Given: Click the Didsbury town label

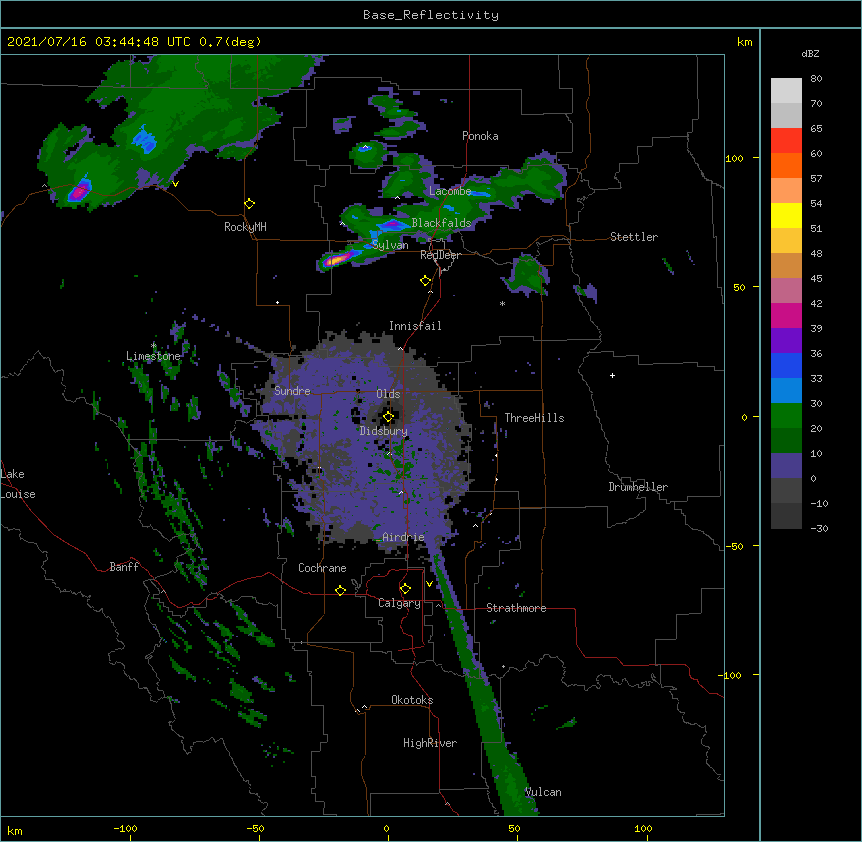Looking at the screenshot, I should tap(384, 431).
